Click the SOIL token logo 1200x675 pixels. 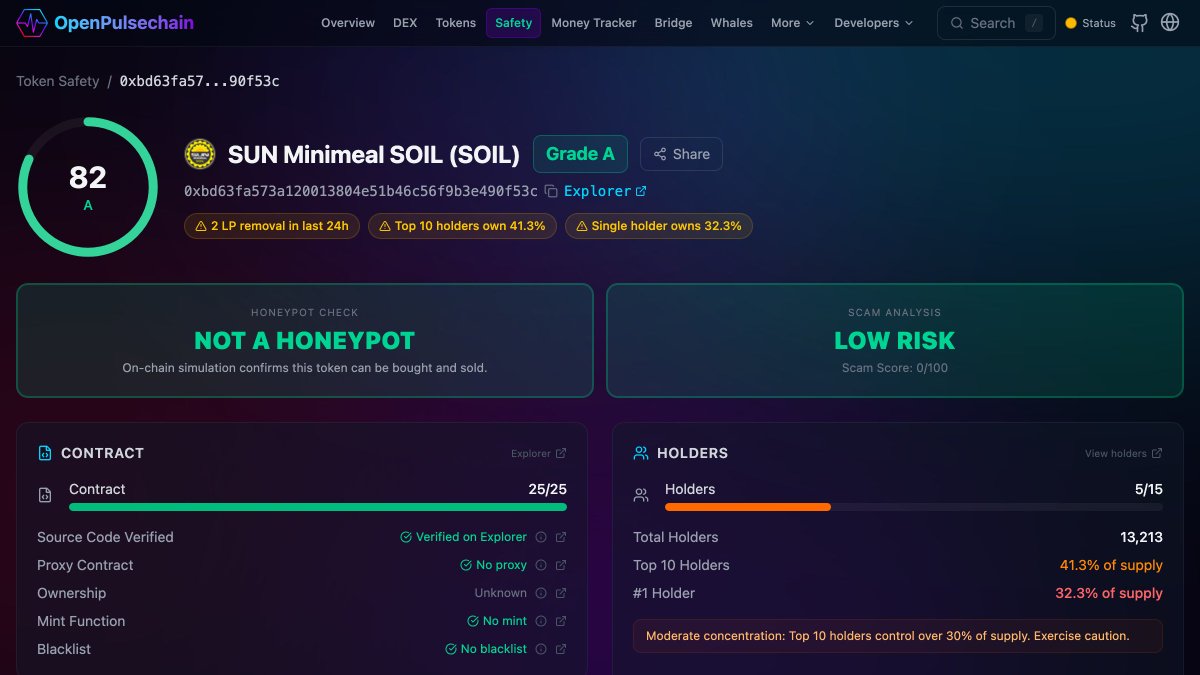click(x=200, y=154)
